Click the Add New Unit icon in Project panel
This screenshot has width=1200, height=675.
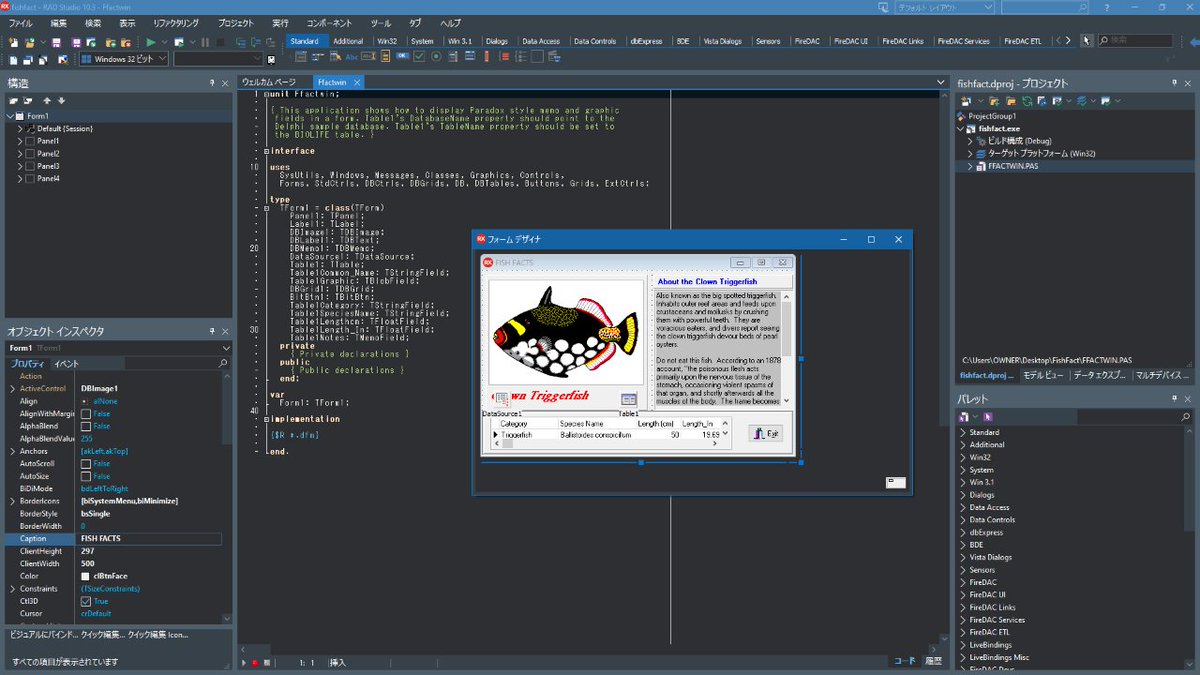click(966, 101)
